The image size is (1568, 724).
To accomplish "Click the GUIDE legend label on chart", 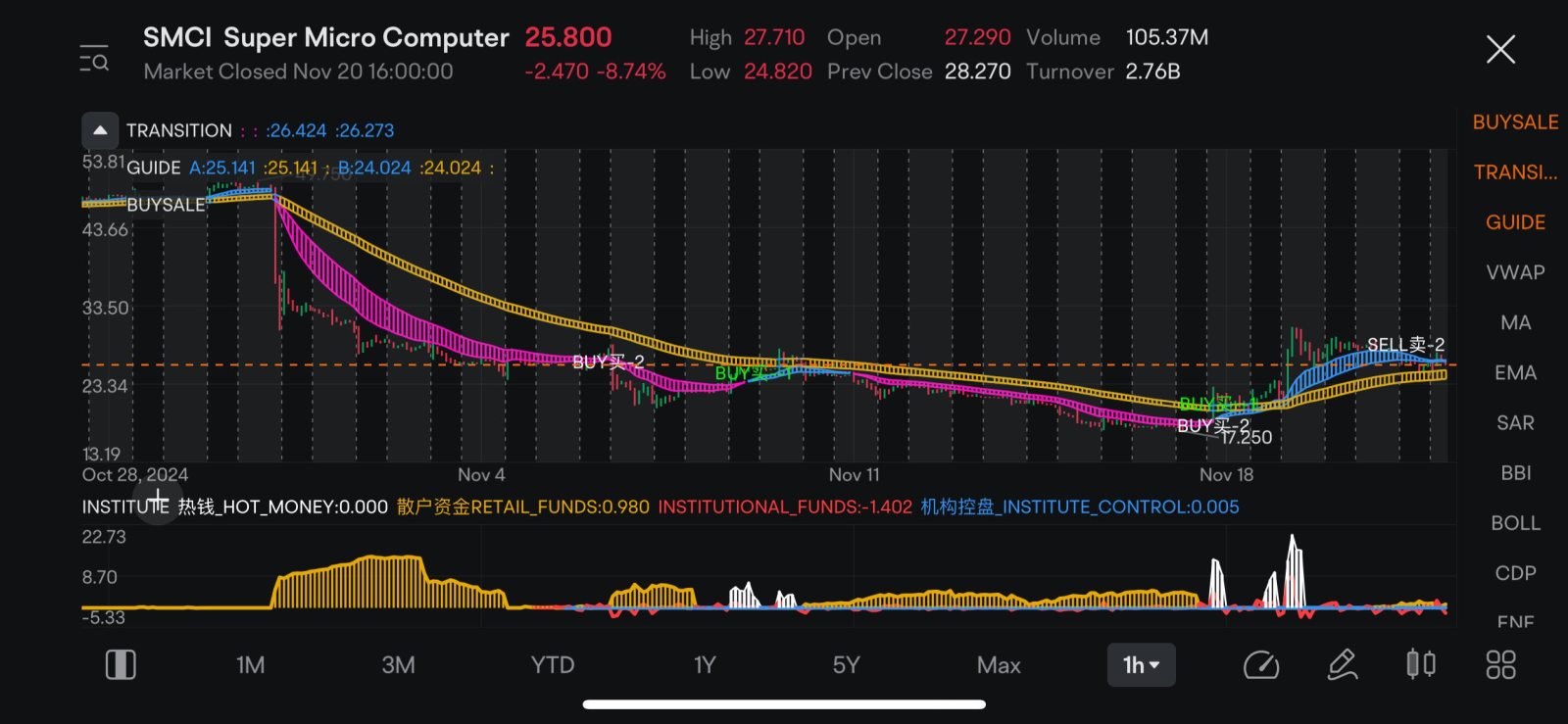I will [153, 168].
